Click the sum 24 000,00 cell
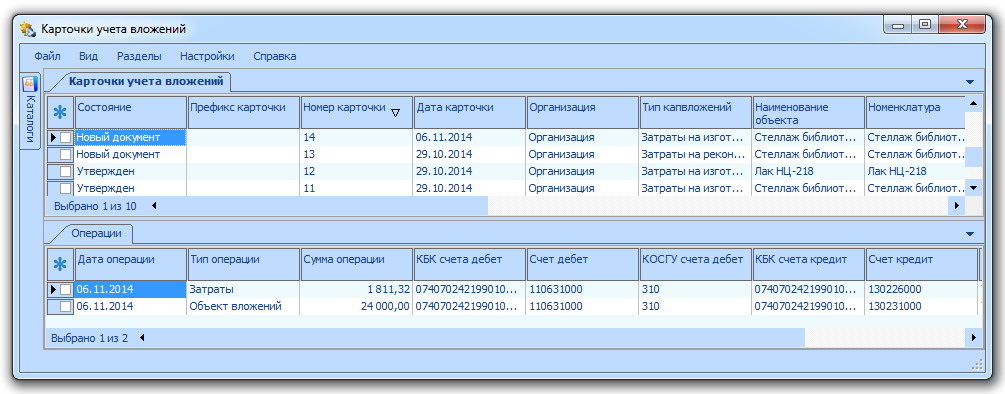Image resolution: width=1005 pixels, height=394 pixels. click(356, 307)
